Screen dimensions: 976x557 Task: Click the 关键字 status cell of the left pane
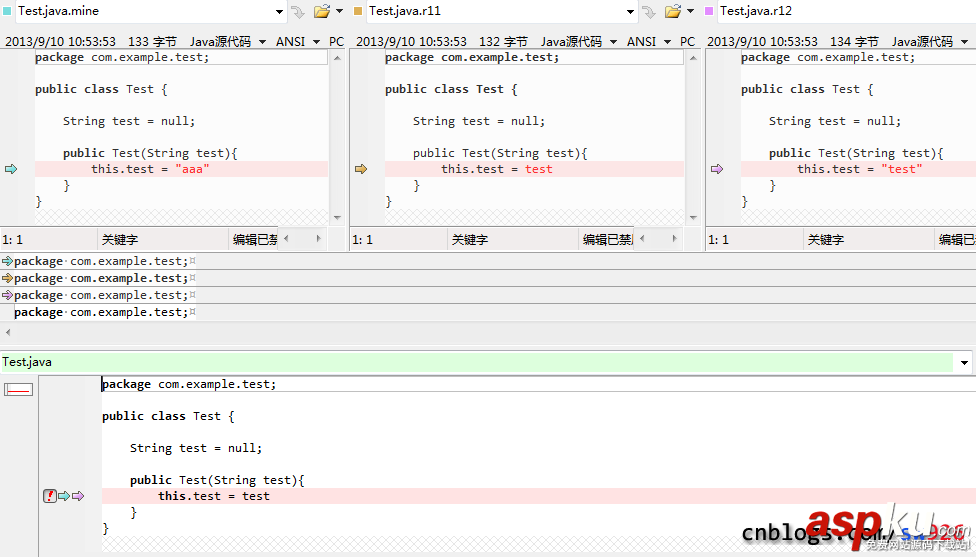[163, 240]
